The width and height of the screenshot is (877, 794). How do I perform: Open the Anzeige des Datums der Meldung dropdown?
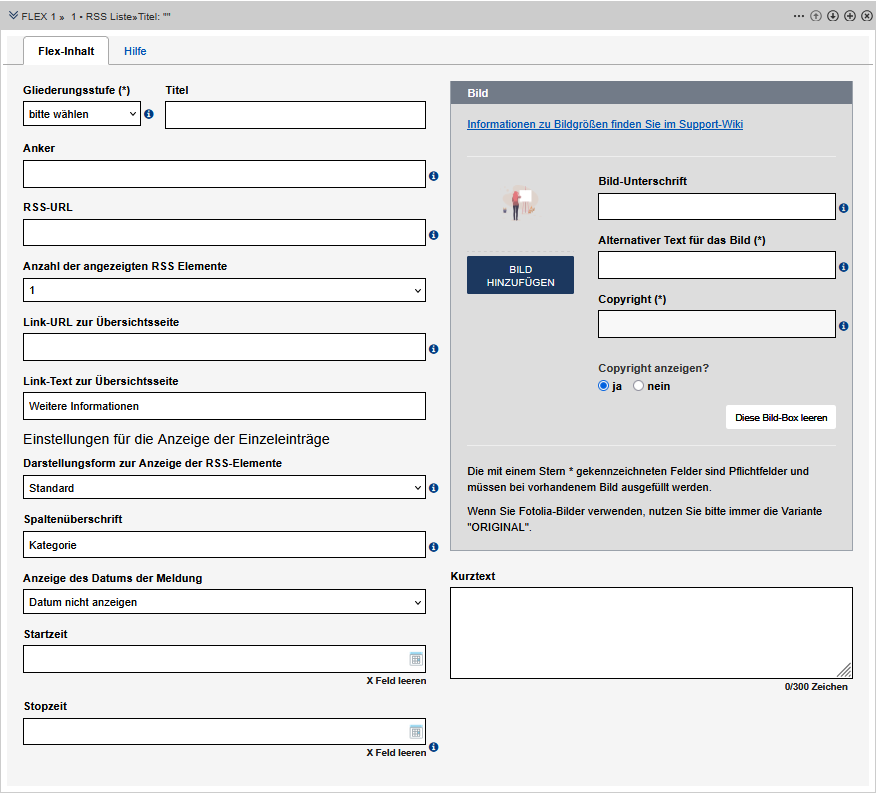224,602
